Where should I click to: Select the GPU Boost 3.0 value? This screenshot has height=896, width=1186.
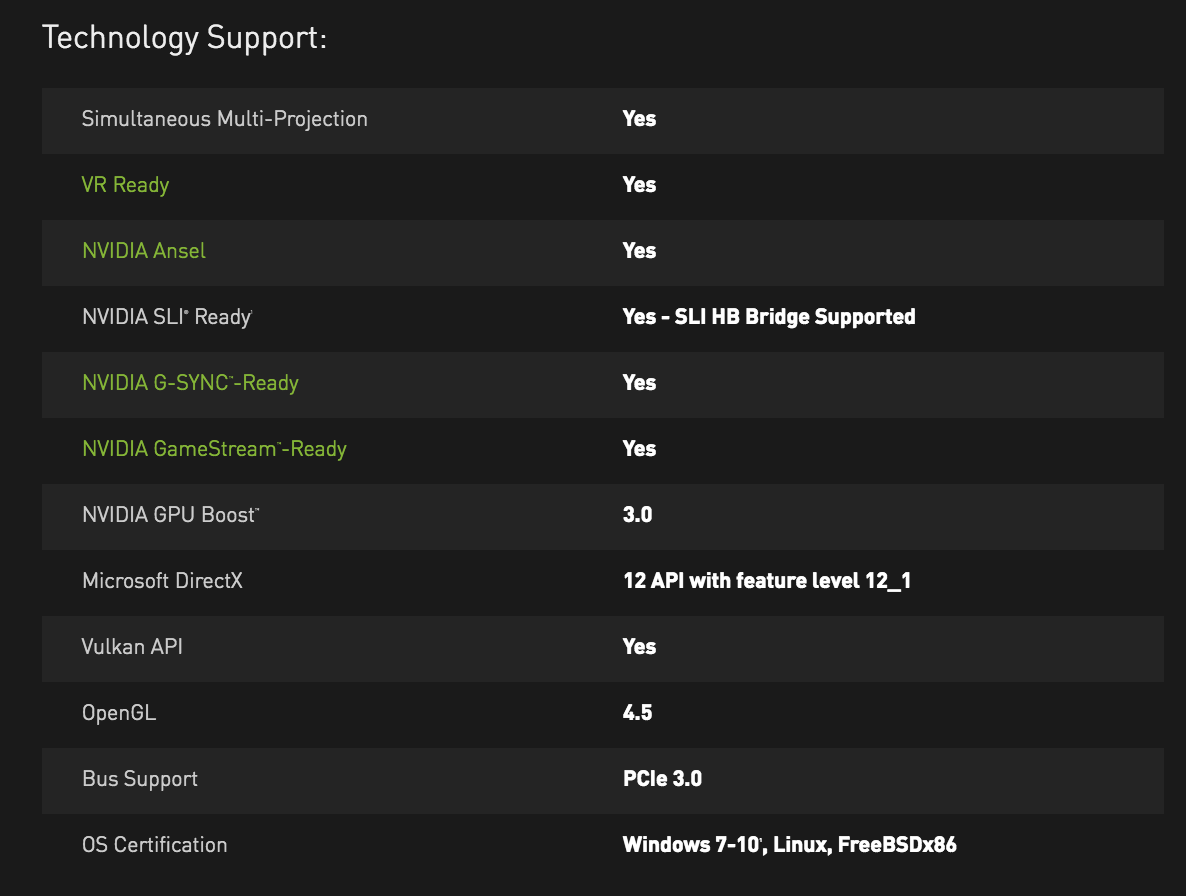click(x=637, y=515)
